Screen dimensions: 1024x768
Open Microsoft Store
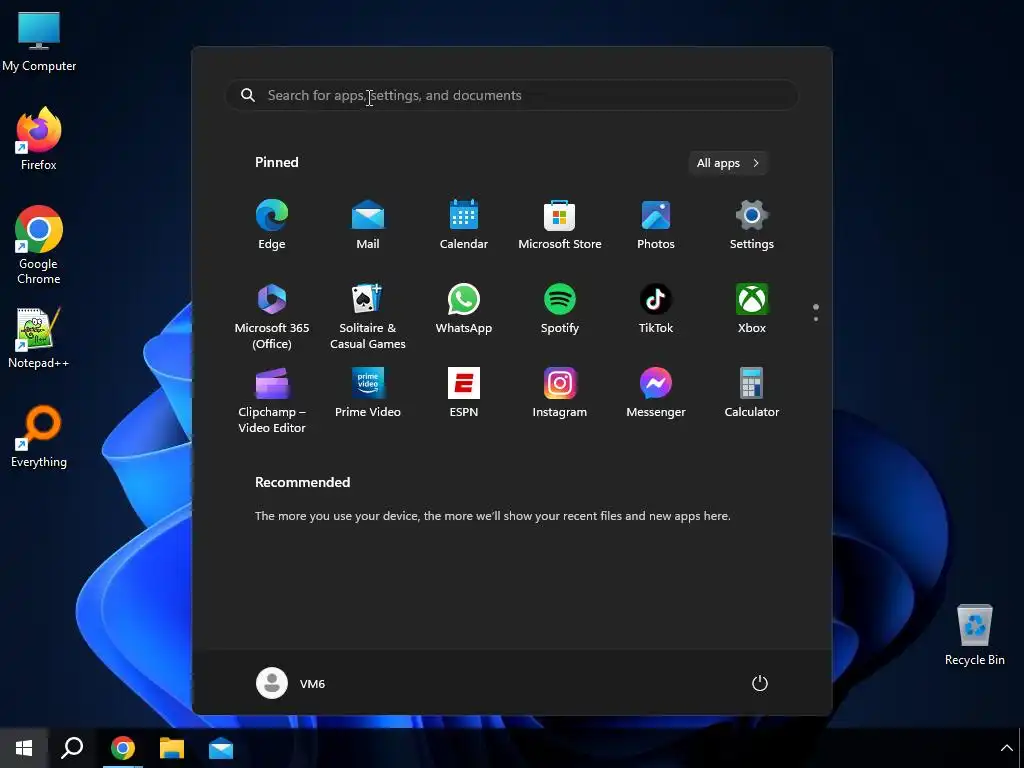click(x=560, y=225)
